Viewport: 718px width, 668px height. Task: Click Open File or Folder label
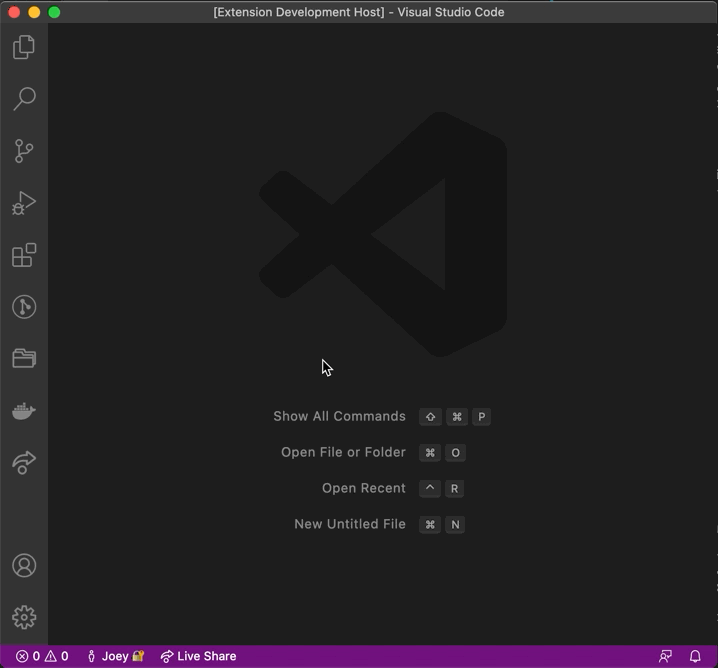tap(343, 452)
